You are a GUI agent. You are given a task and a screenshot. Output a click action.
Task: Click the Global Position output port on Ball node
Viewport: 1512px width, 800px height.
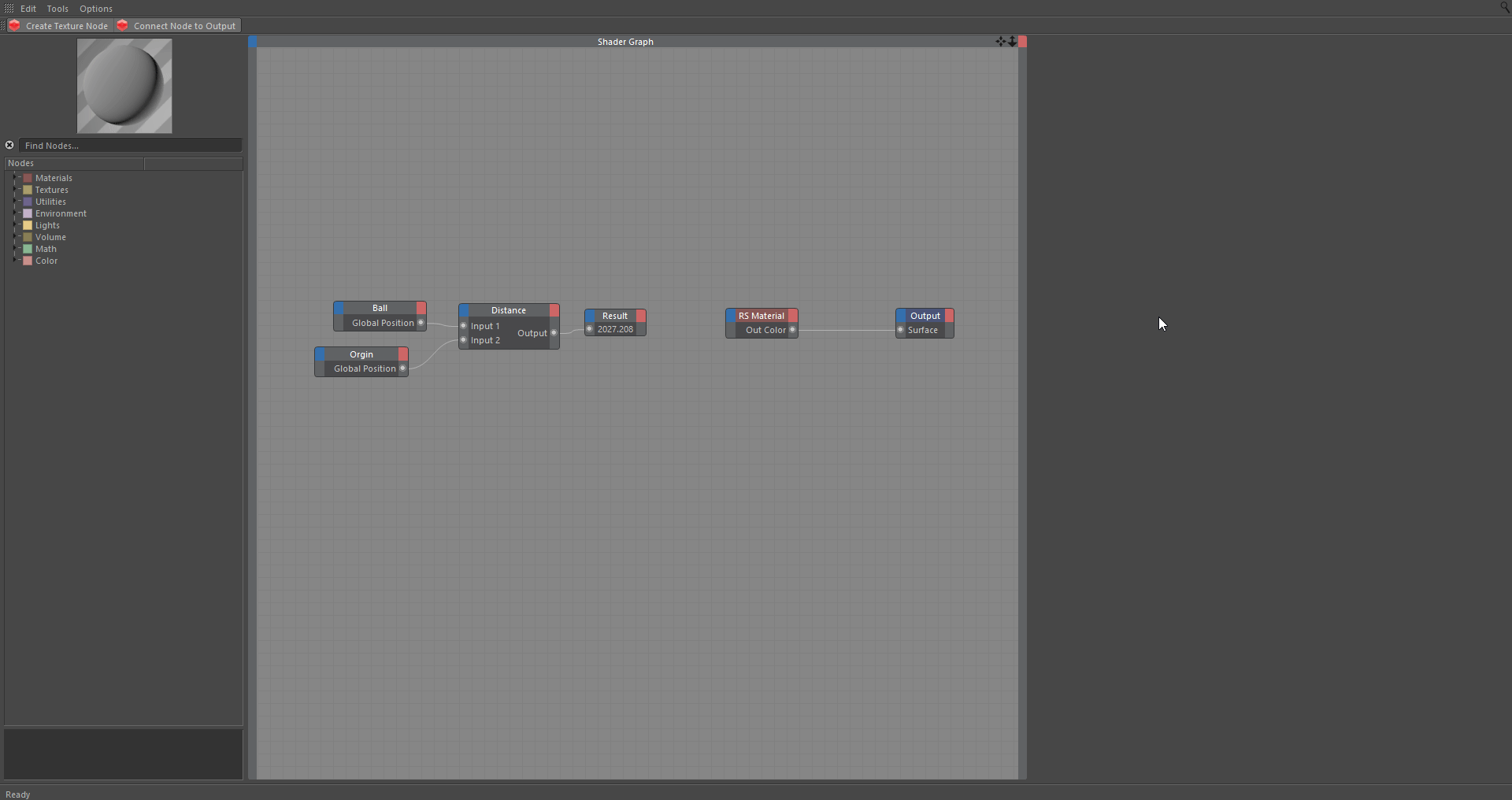(x=421, y=323)
